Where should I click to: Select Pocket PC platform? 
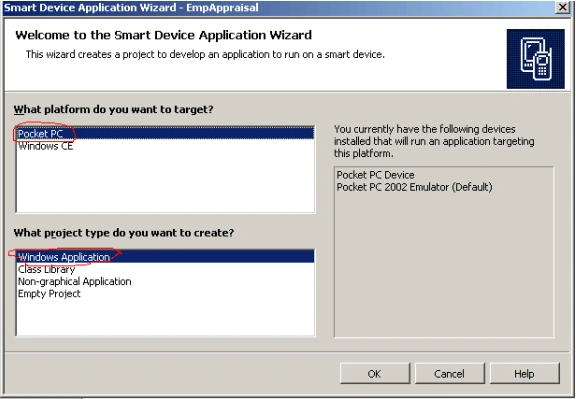pos(165,133)
